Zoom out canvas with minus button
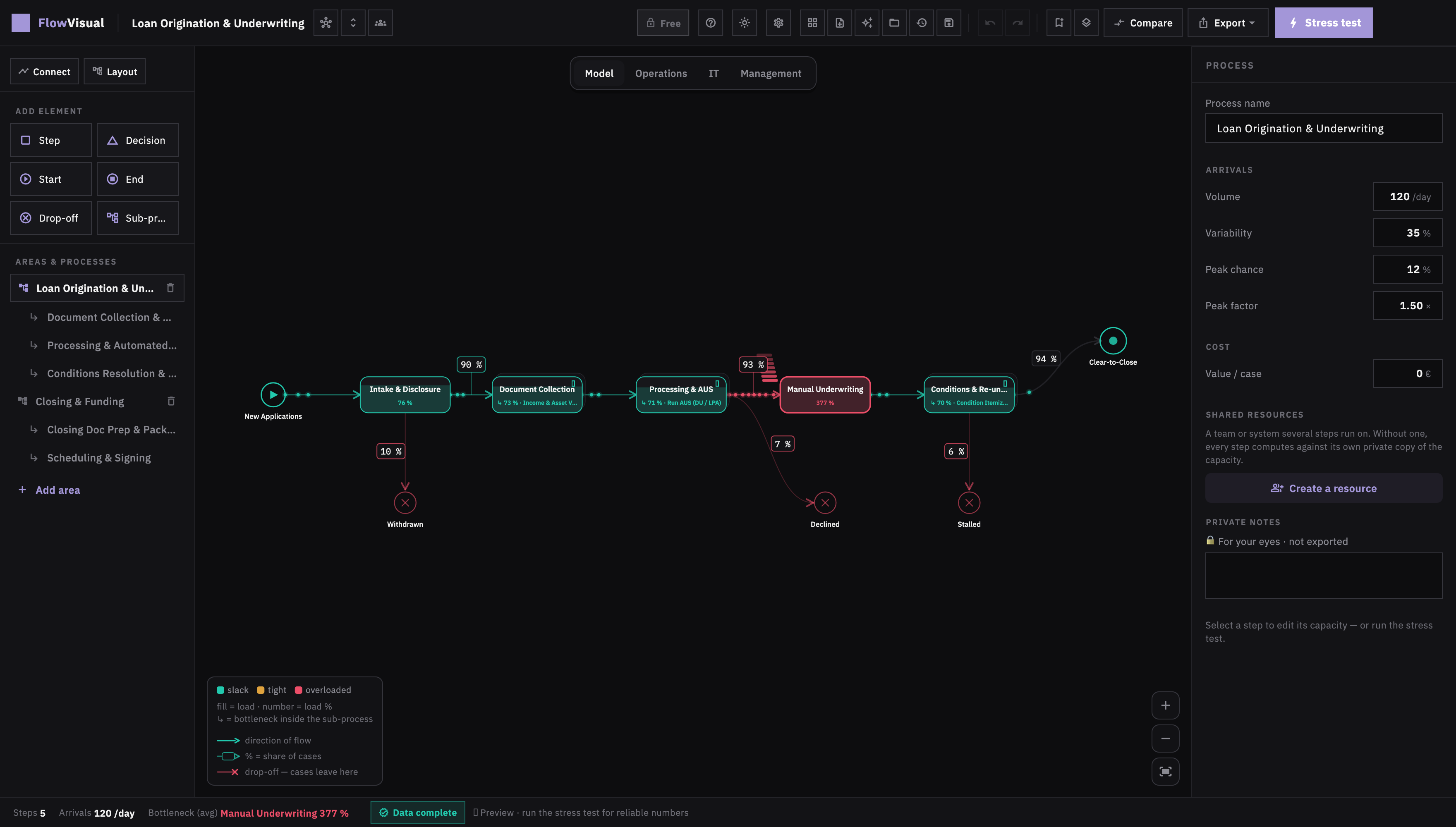Screen dimensions: 1456x827 click(x=1165, y=739)
